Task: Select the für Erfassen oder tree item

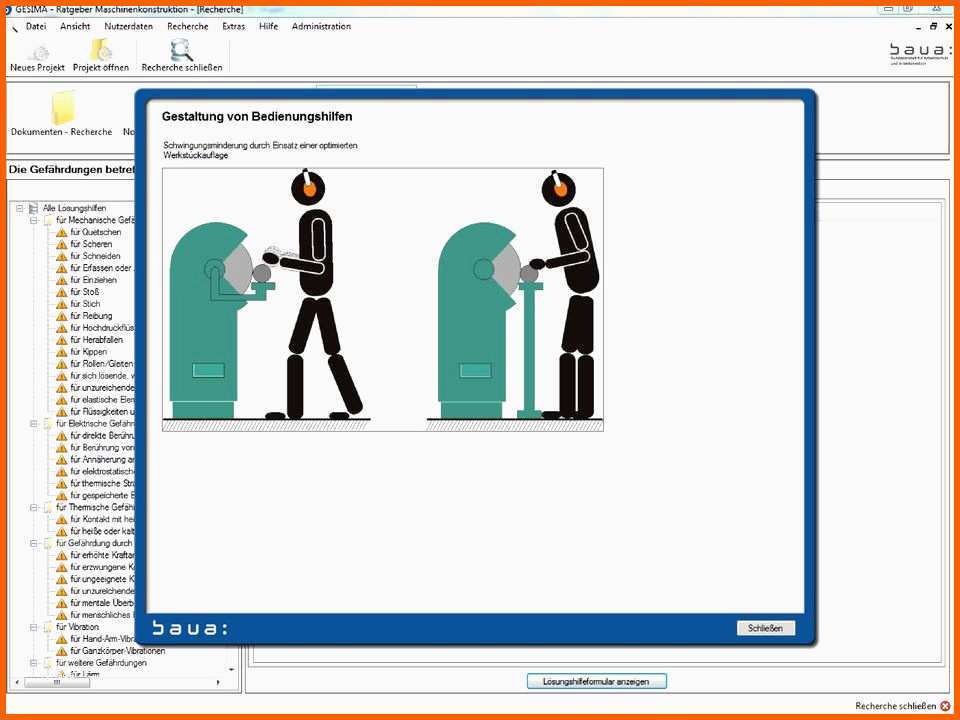Action: coord(102,268)
